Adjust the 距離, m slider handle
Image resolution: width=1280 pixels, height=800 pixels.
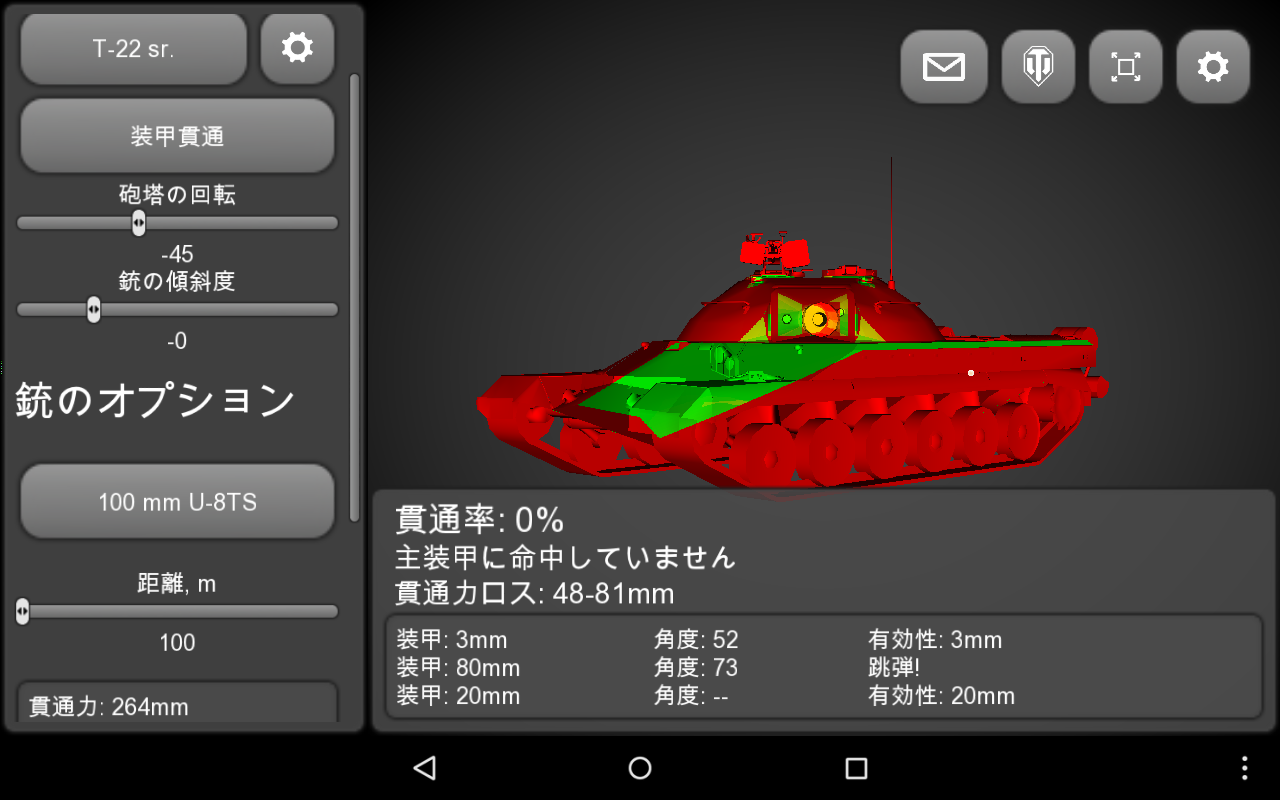coord(22,611)
